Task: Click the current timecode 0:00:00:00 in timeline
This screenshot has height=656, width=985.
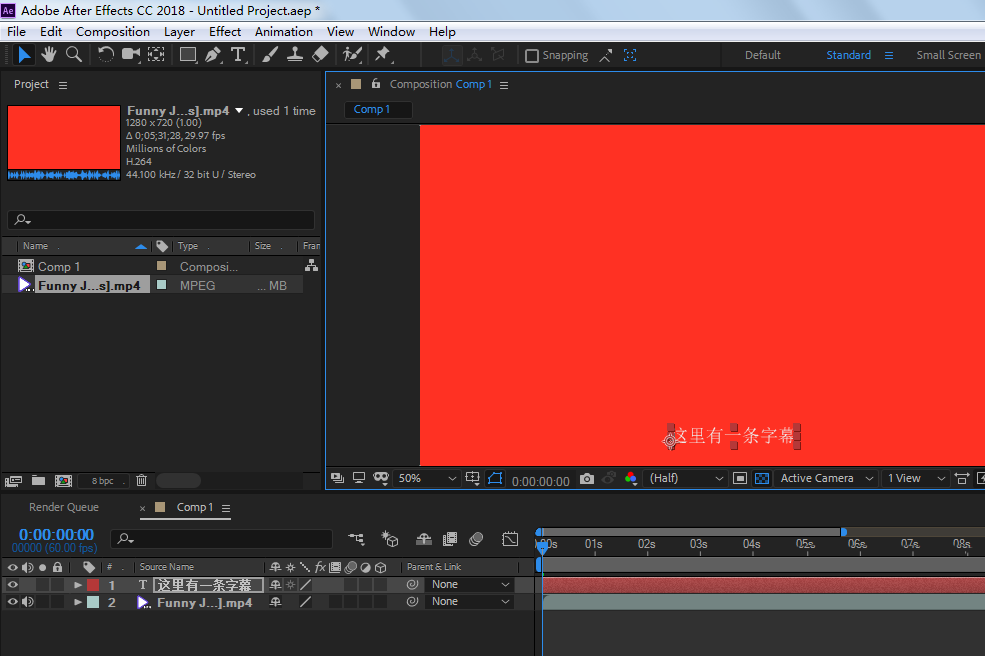Action: coord(57,535)
